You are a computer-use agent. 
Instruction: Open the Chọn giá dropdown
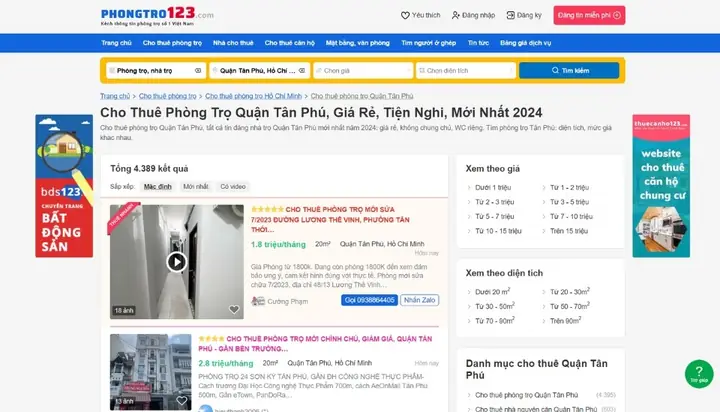(x=363, y=71)
